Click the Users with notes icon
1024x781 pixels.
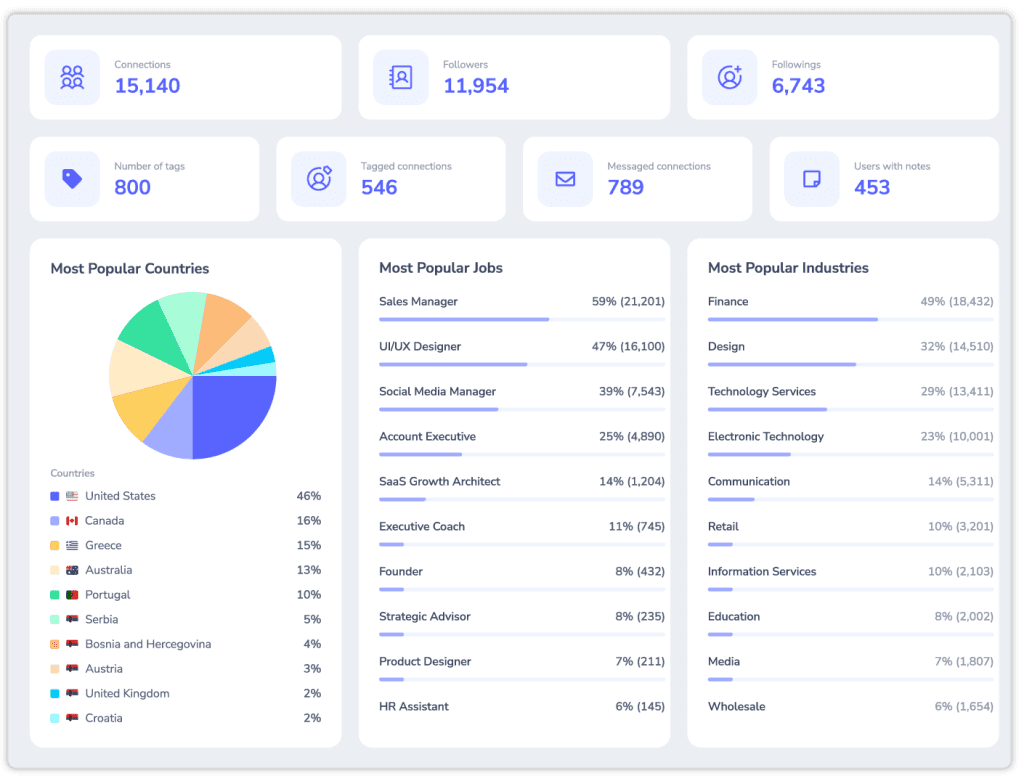[812, 179]
